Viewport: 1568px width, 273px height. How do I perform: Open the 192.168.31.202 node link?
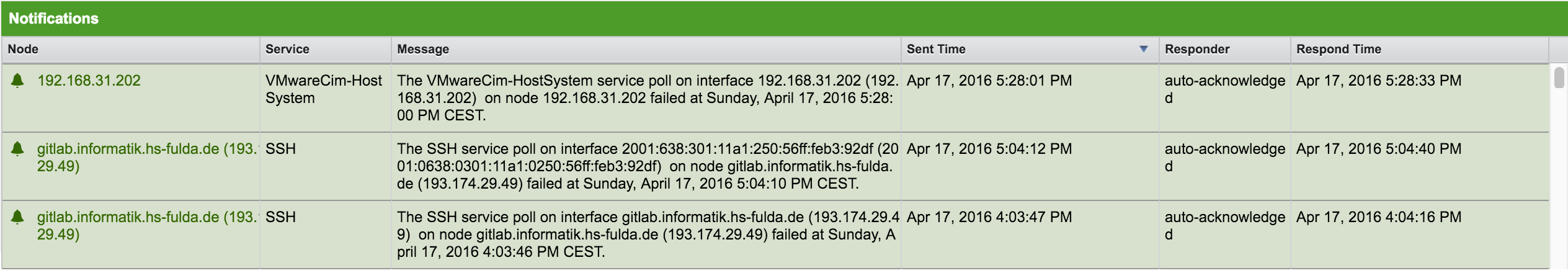[x=89, y=81]
